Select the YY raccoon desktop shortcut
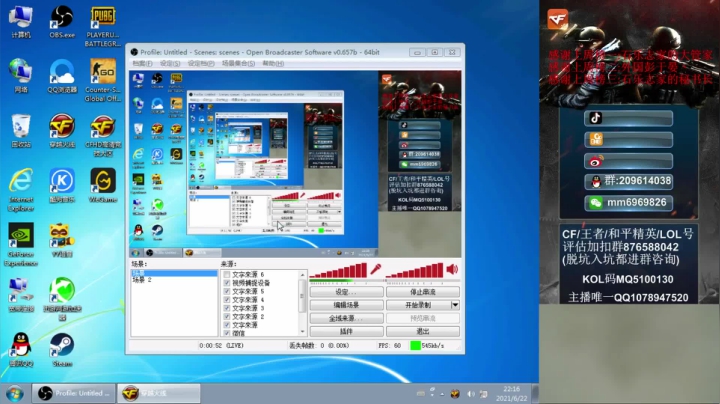The height and width of the screenshot is (404, 720). [x=62, y=240]
